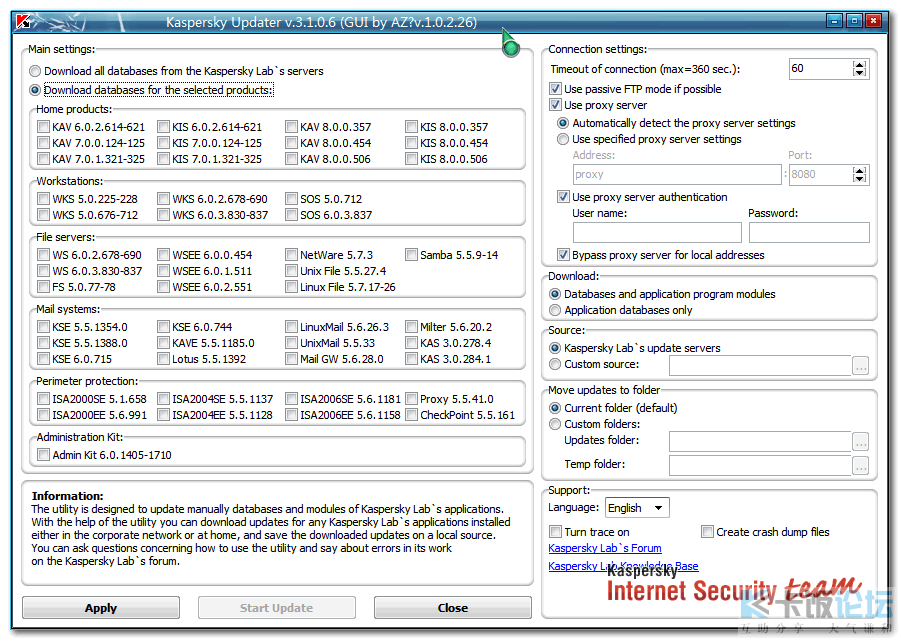
Task: Choose Application databases only
Action: tap(555, 310)
